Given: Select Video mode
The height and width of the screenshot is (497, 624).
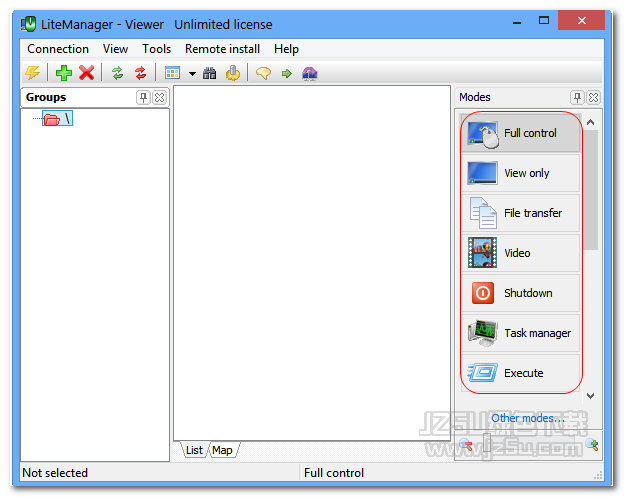Looking at the screenshot, I should click(520, 253).
